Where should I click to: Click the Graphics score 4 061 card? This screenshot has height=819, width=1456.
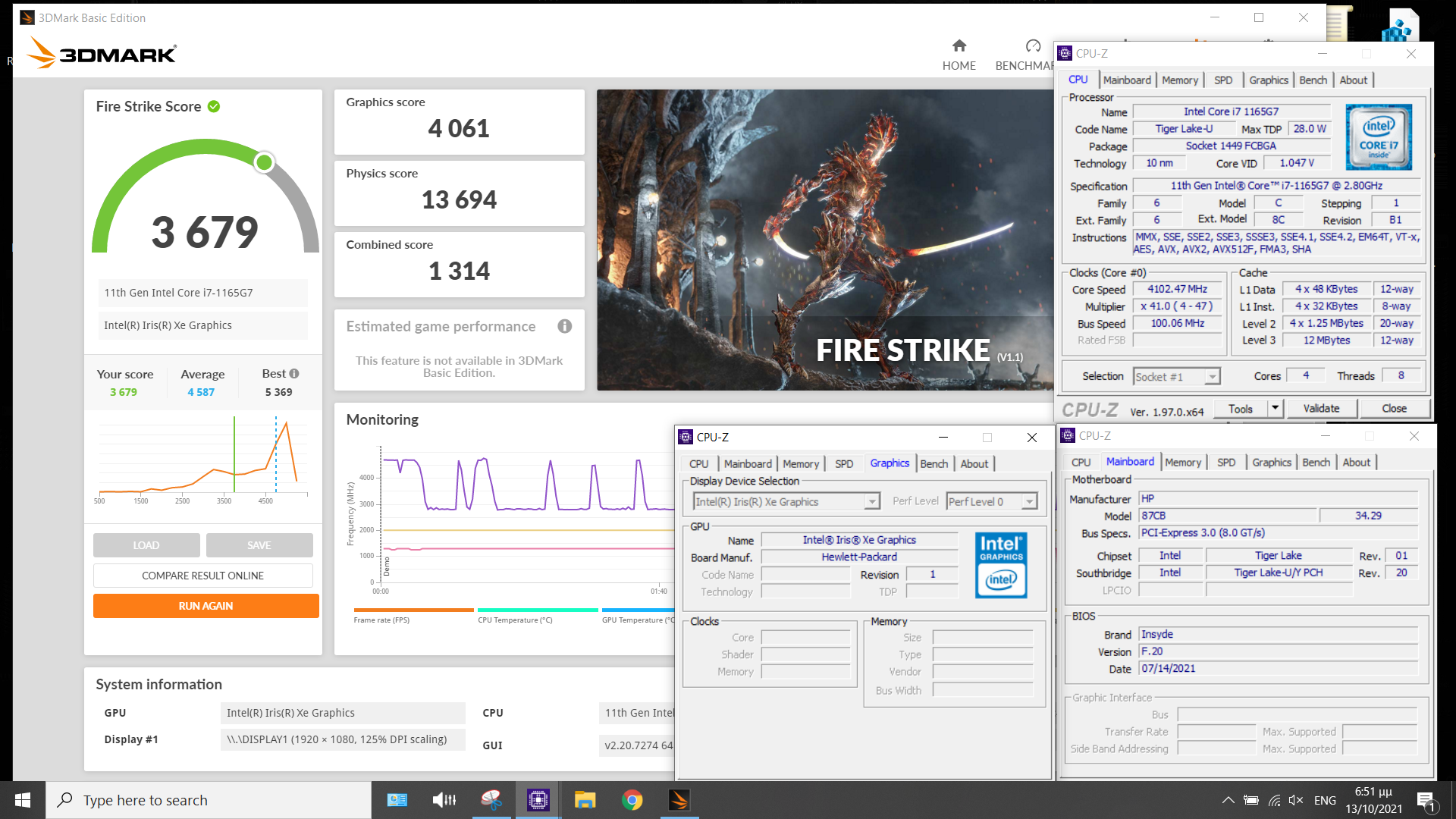pyautogui.click(x=460, y=122)
